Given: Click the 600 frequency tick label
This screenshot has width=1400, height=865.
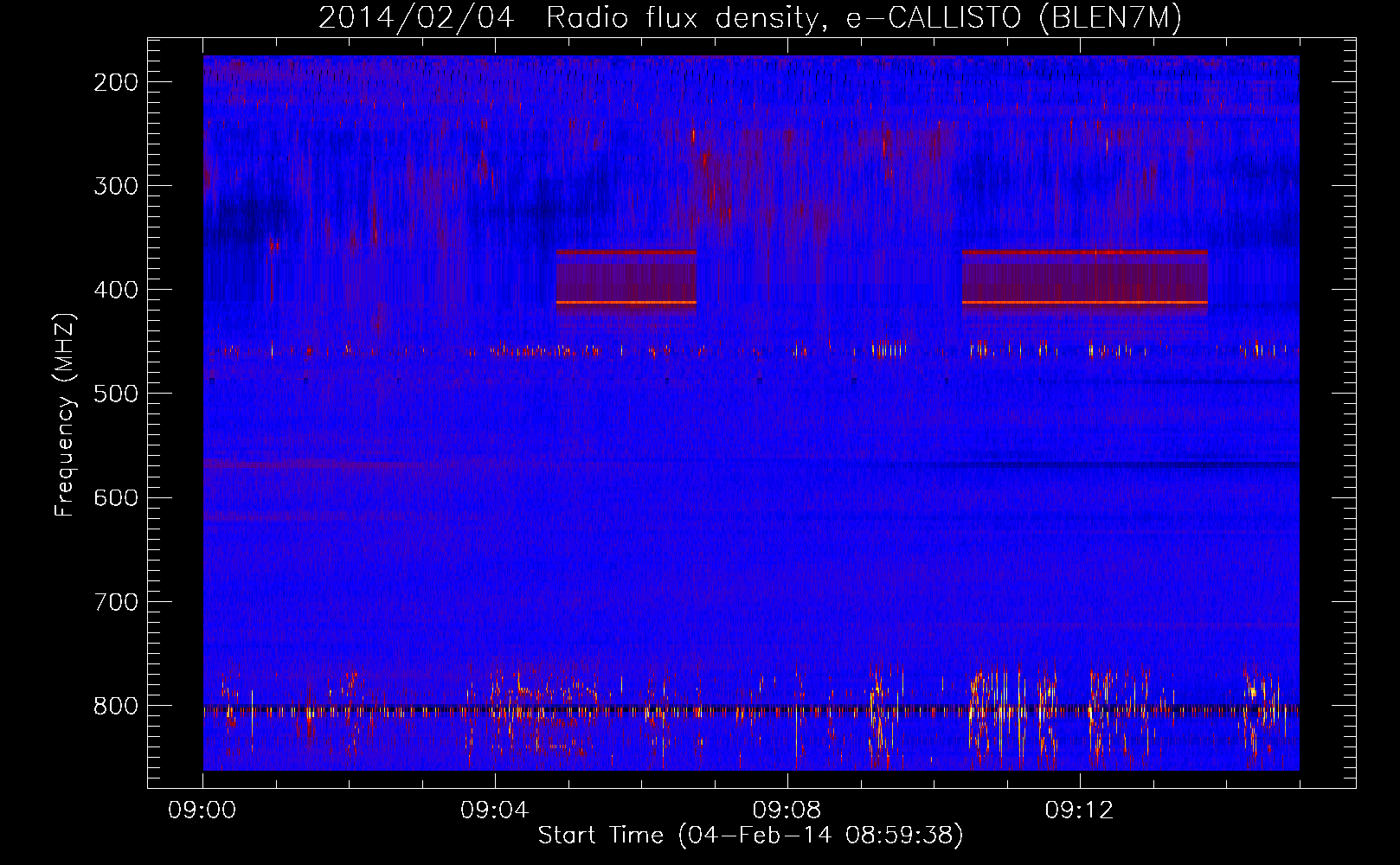Looking at the screenshot, I should 115,497.
